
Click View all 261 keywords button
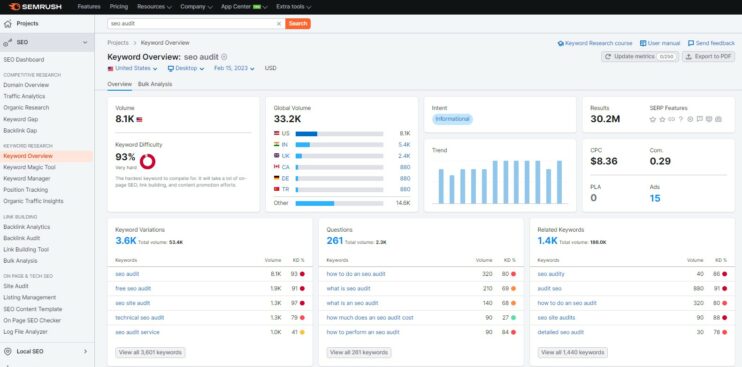pyautogui.click(x=359, y=352)
